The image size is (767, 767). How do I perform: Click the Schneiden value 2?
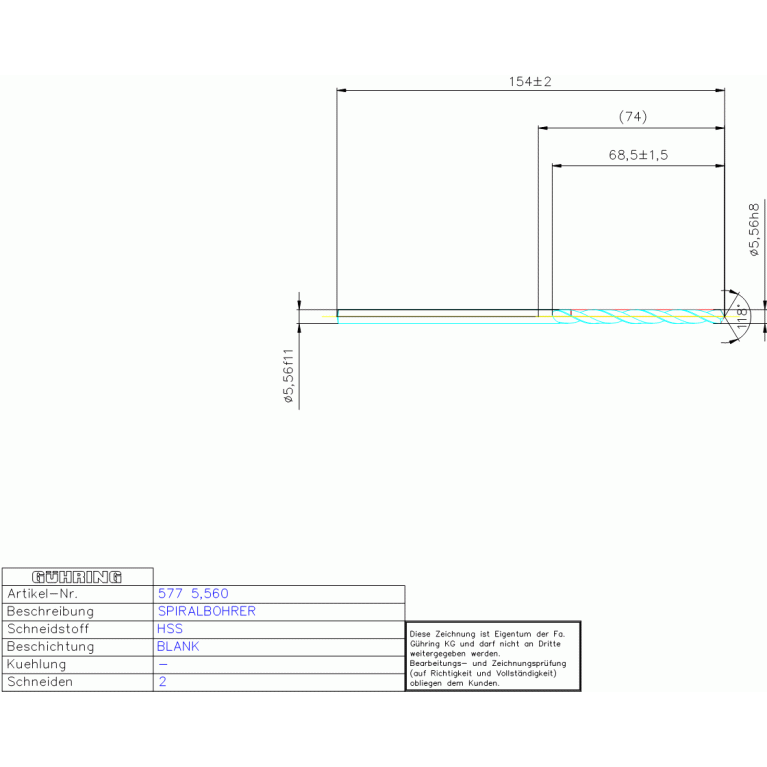[162, 682]
